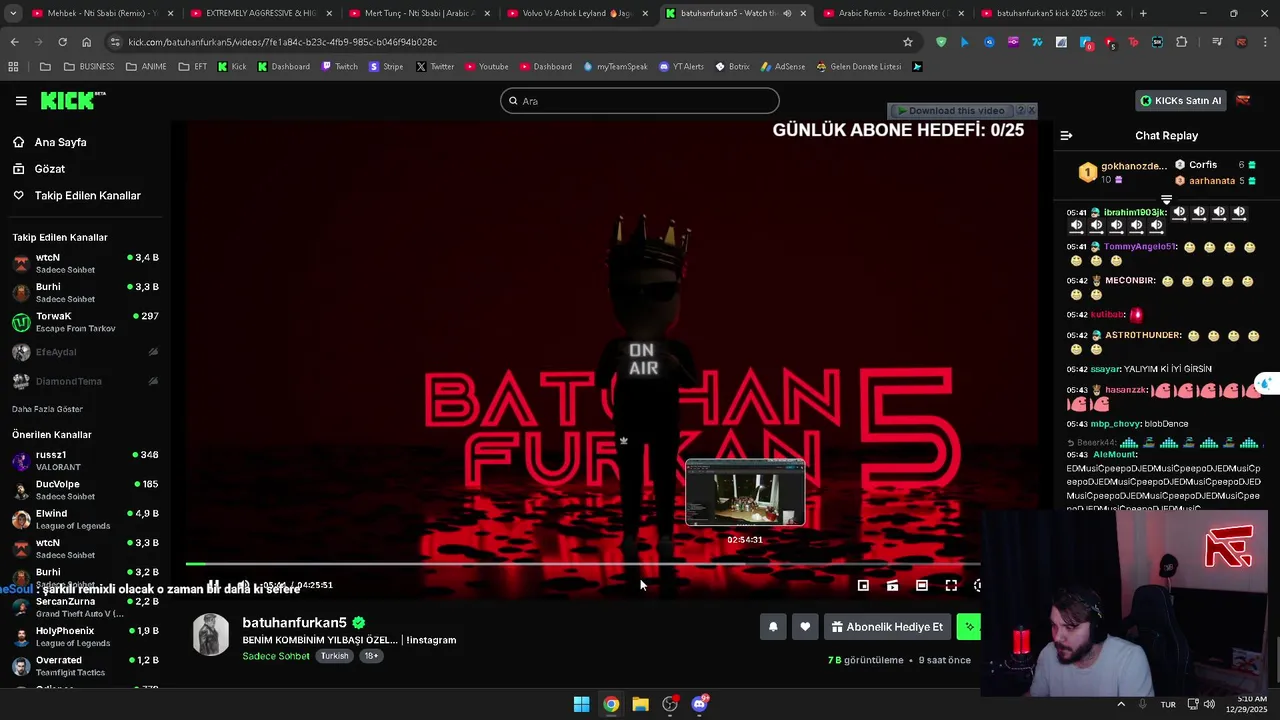Mute the current batuhanfurkan5 Kick tab

[x=787, y=13]
